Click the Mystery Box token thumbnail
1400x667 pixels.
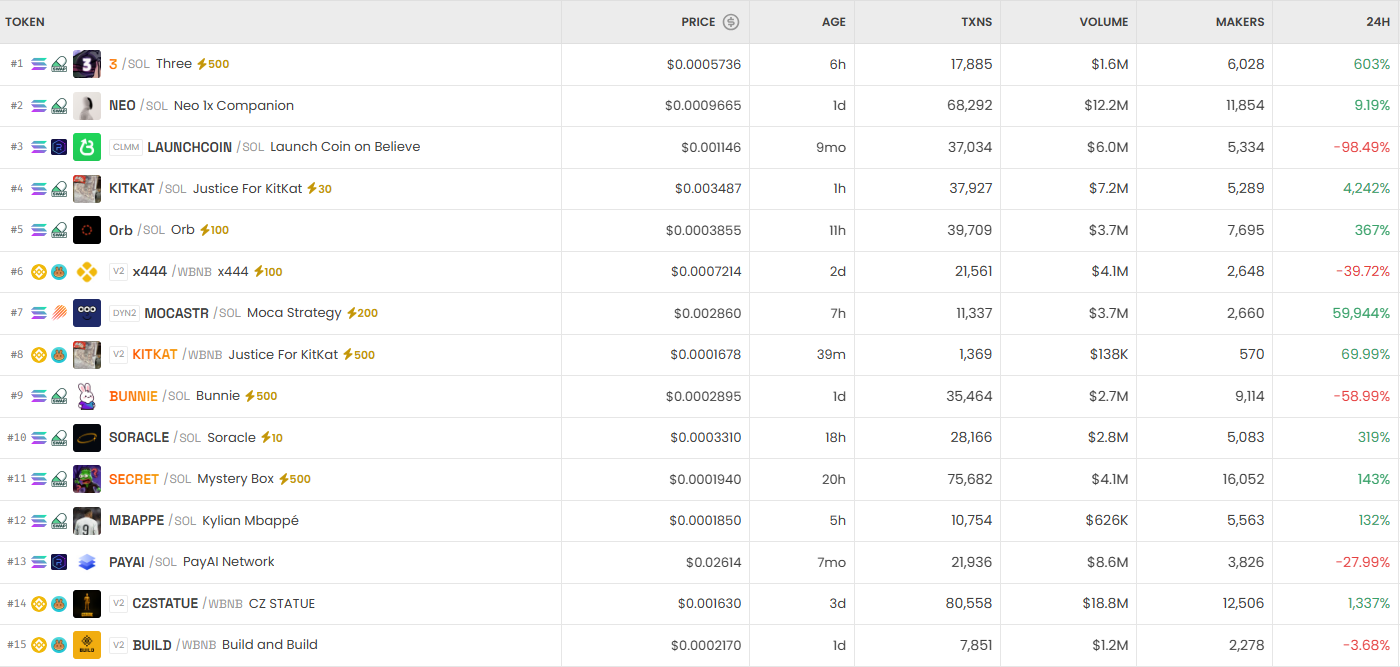coord(87,479)
